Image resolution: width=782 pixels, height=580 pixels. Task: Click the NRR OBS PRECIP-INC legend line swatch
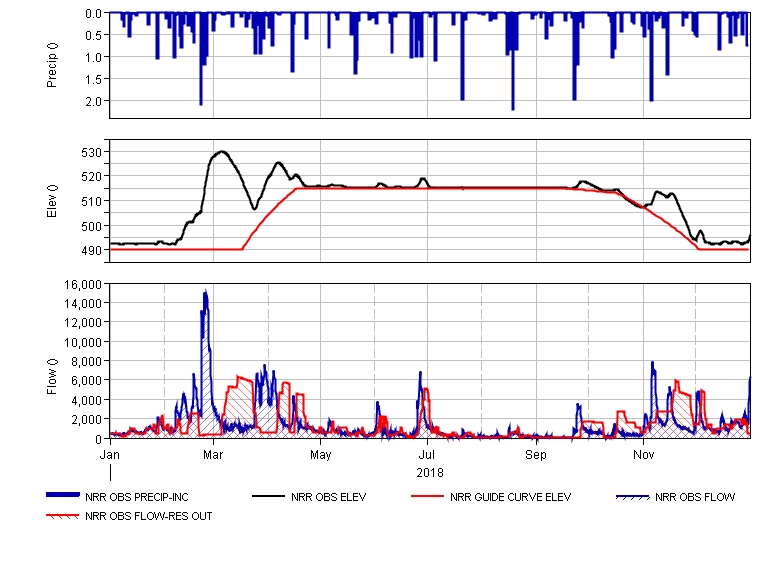63,497
